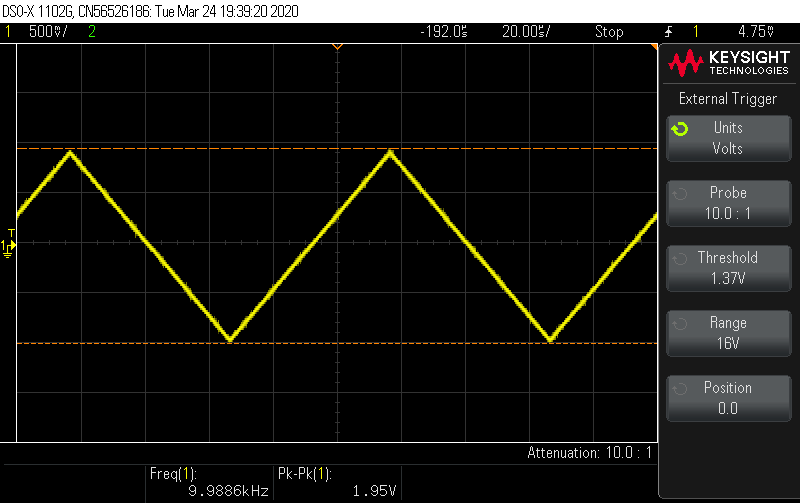The height and width of the screenshot is (503, 800).
Task: Click the dimmed knob icon on Position softkey
Action: pyautogui.click(x=680, y=389)
